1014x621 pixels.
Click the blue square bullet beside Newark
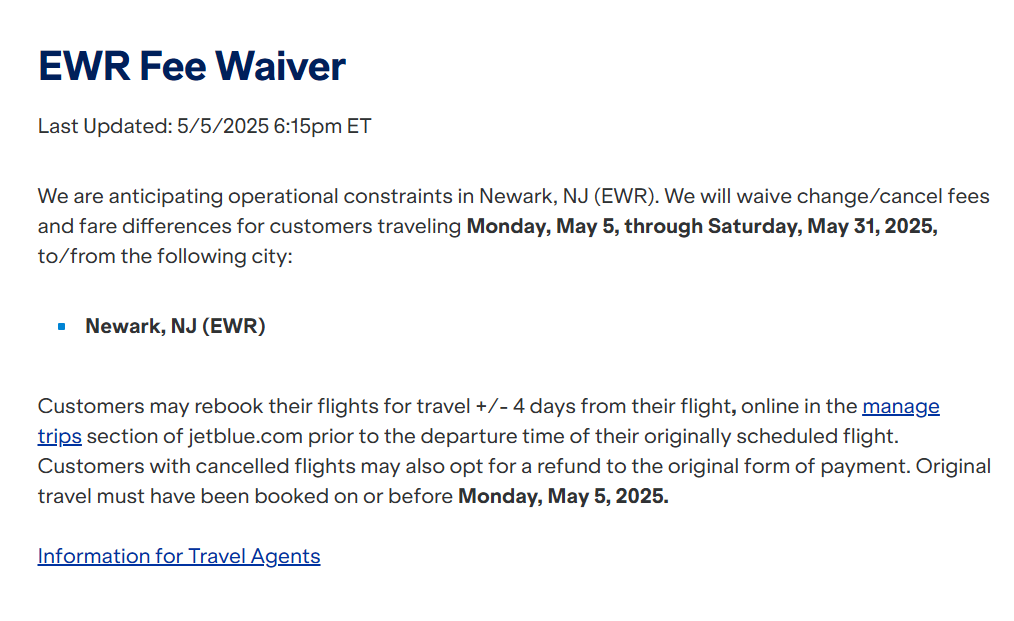click(62, 327)
